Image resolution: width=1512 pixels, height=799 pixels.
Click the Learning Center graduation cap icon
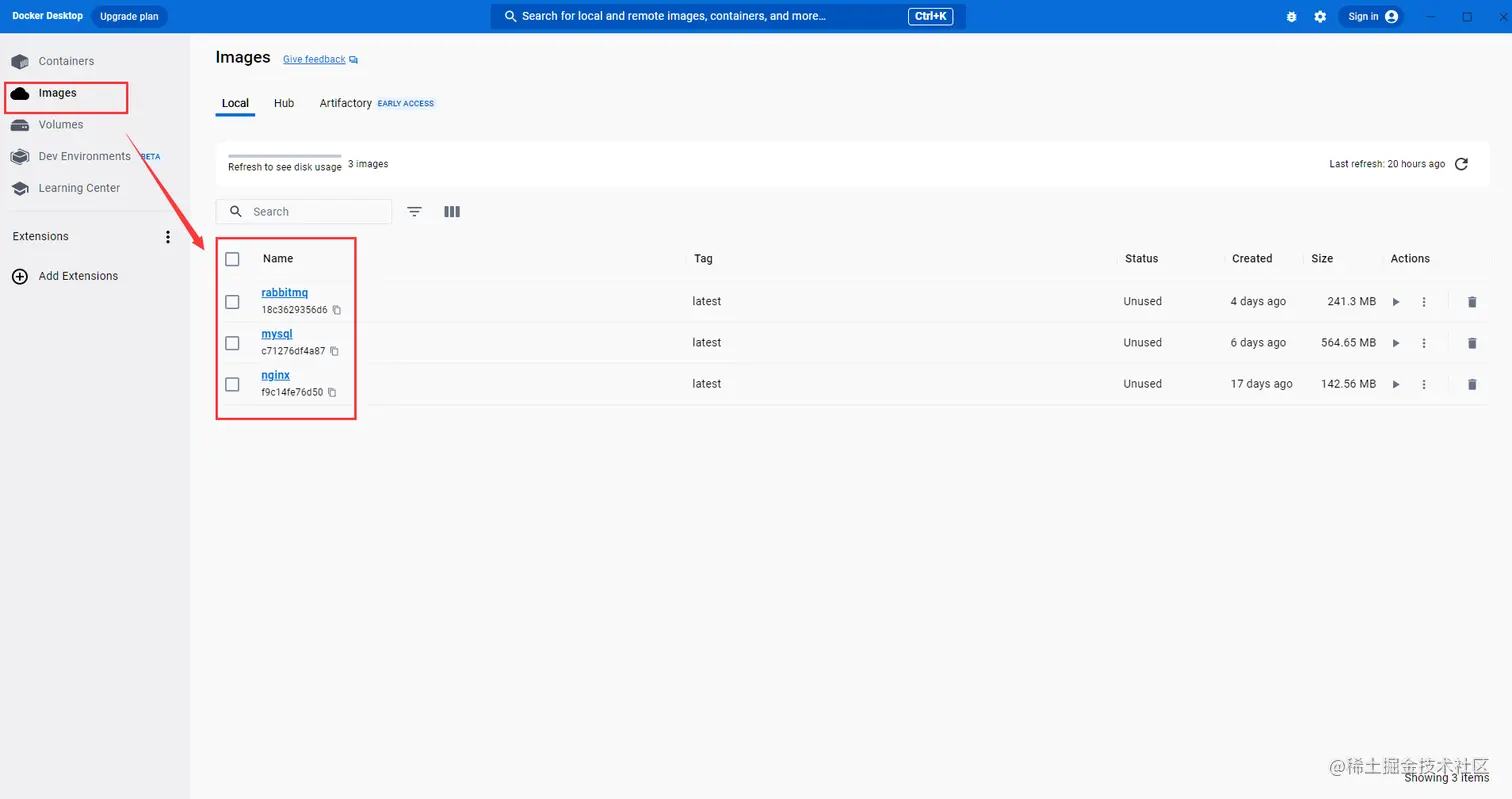(x=20, y=188)
